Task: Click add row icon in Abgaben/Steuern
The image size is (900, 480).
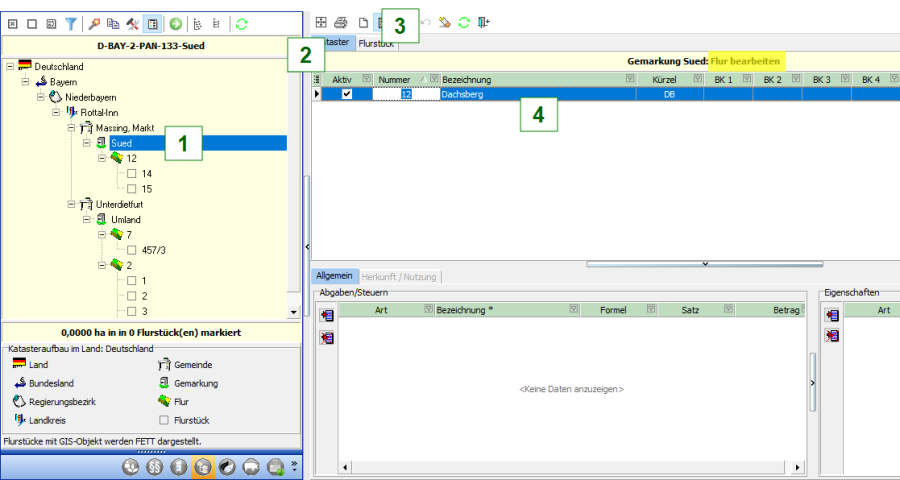Action: [327, 316]
